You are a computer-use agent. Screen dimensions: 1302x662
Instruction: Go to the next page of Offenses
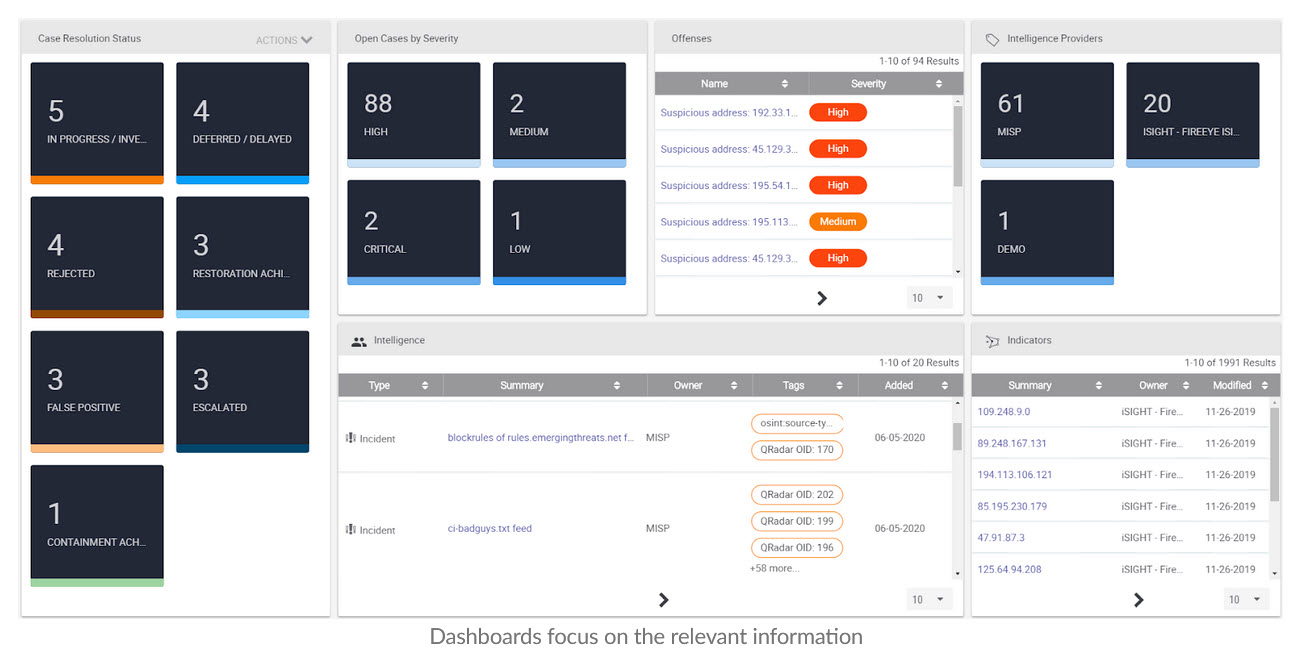[822, 298]
